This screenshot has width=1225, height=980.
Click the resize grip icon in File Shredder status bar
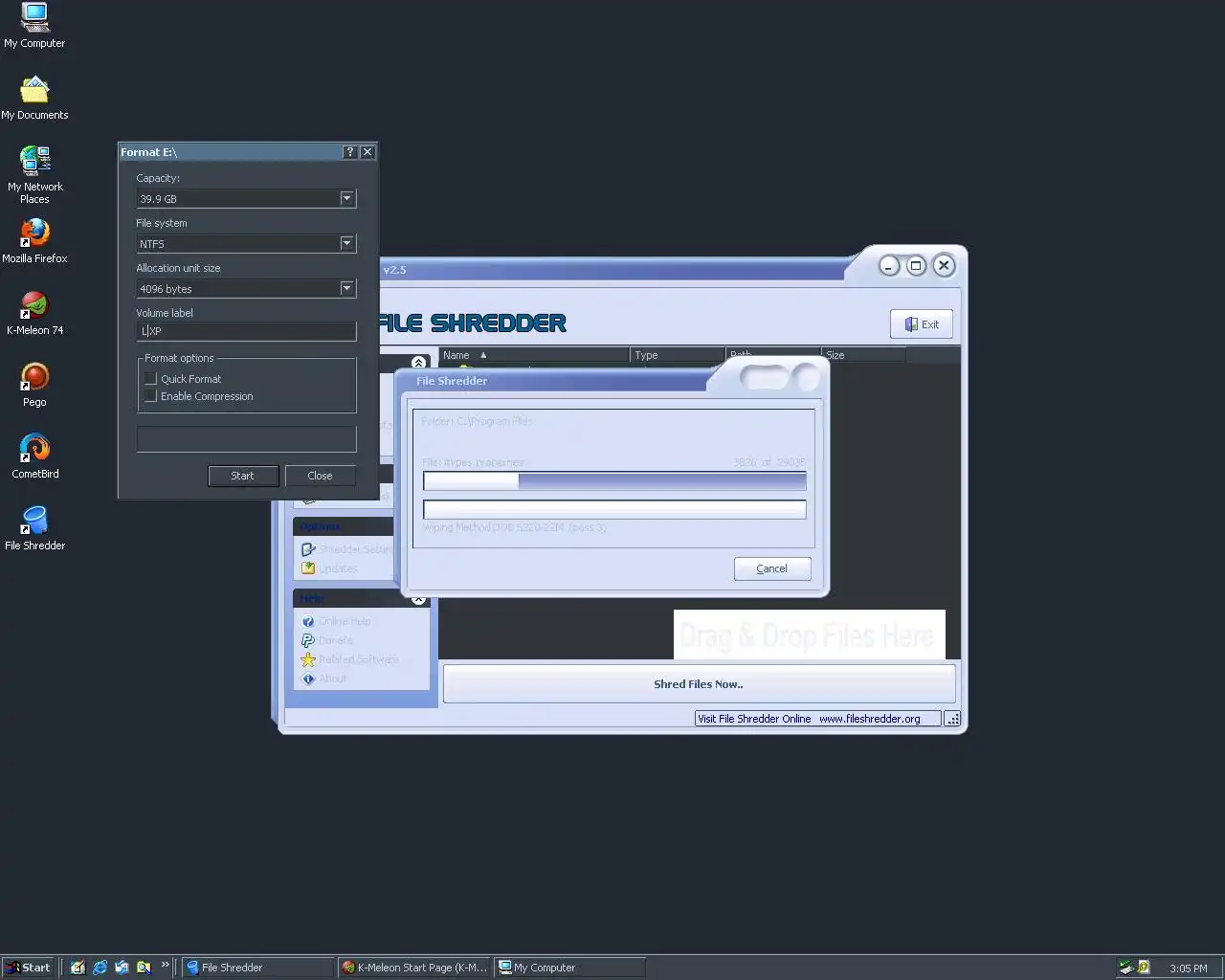[x=952, y=719]
